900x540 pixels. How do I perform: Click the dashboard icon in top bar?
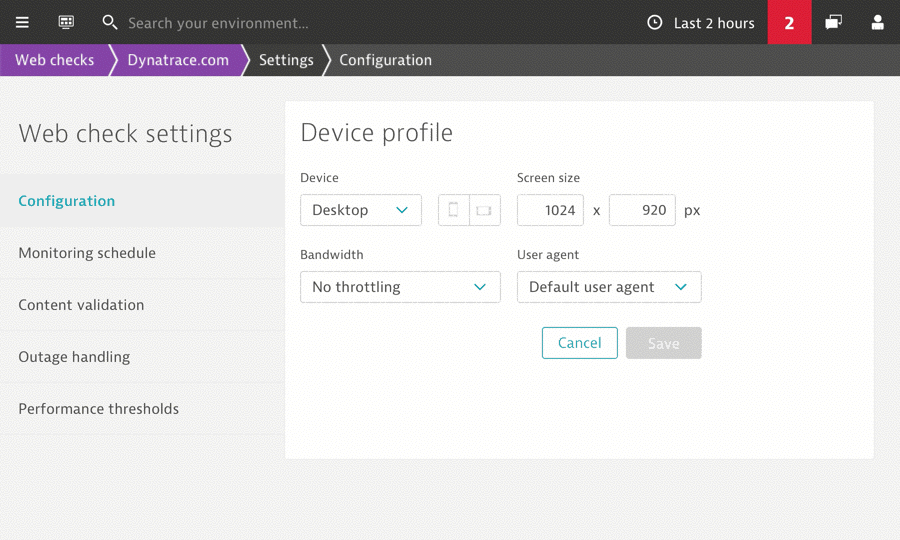[x=66, y=22]
